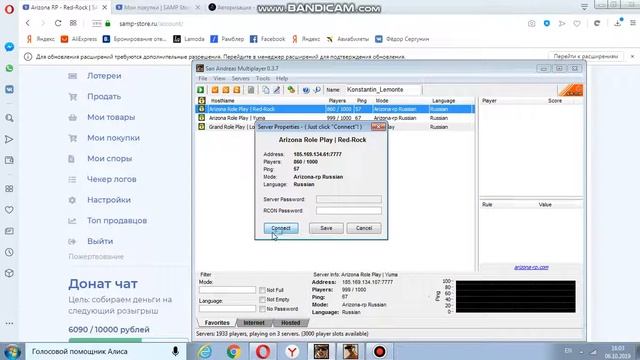Open the AliExpress bookmark
The width and height of the screenshot is (640, 360).
coord(79,39)
